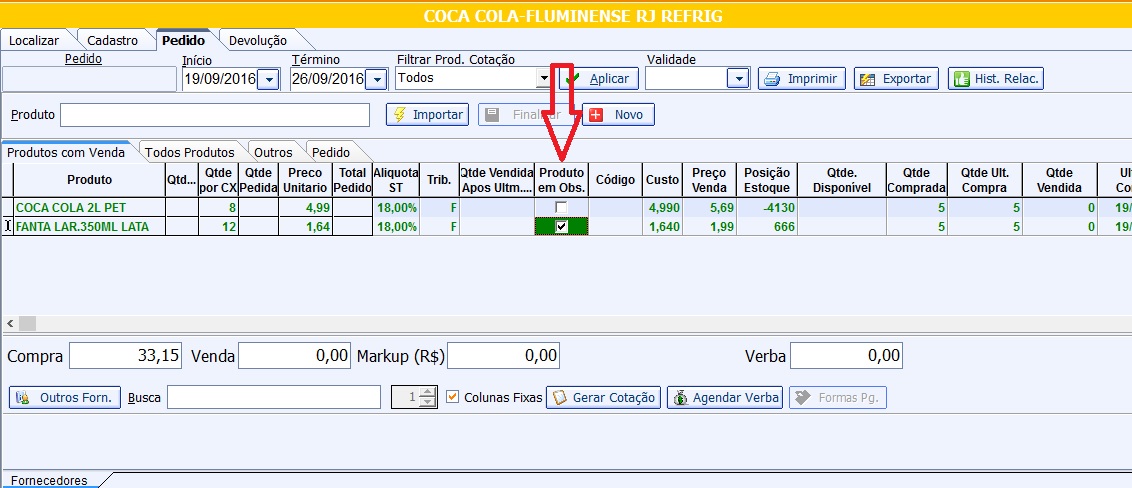This screenshot has height=488, width=1132.
Task: Uncheck Produto em Obs. for FANTA LAR.350ML LATA
Action: [x=561, y=227]
